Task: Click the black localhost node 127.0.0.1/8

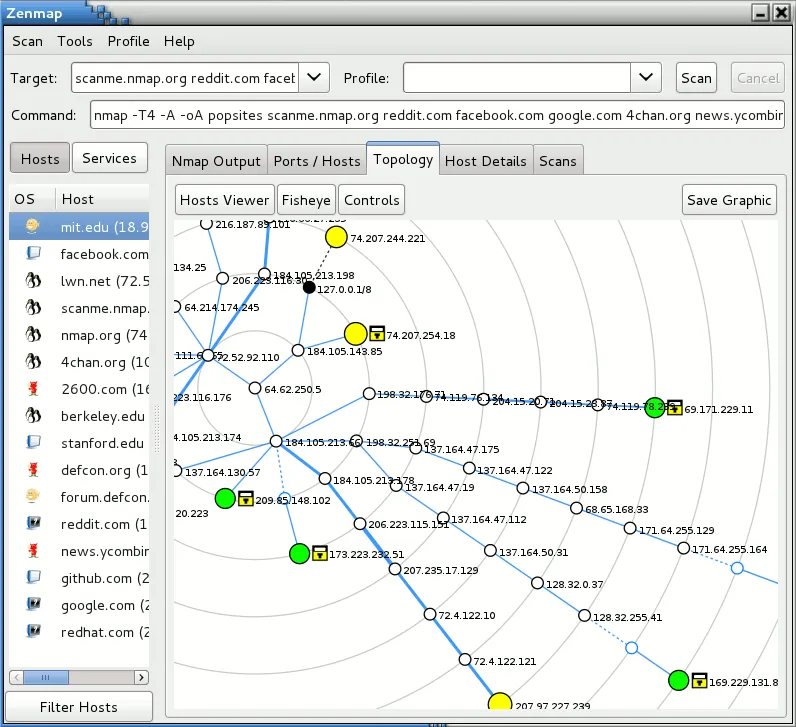Action: (309, 288)
